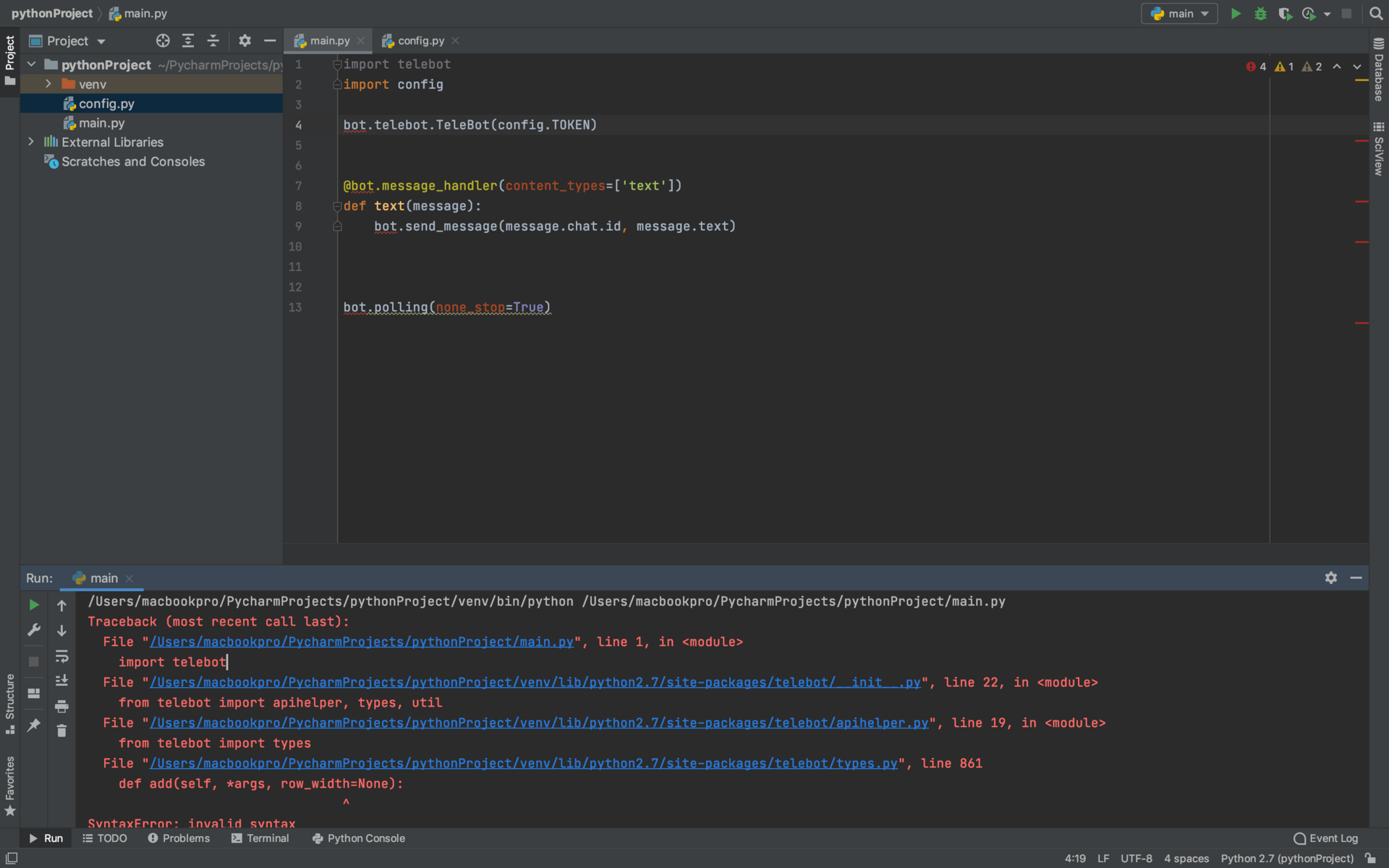Follow the types.py traceback link

pyautogui.click(x=524, y=764)
